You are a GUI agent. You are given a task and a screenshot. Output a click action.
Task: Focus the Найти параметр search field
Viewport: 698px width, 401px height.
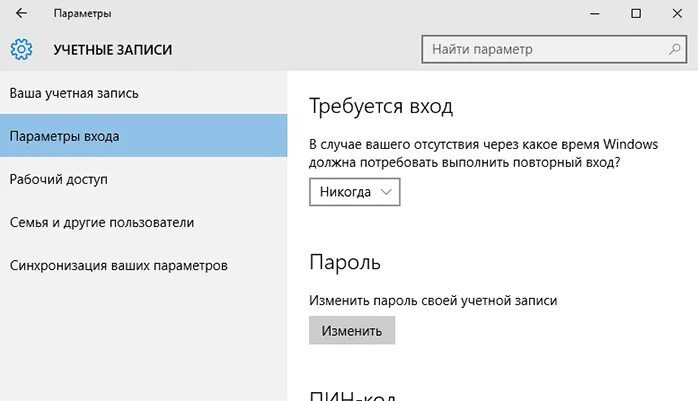tap(545, 48)
